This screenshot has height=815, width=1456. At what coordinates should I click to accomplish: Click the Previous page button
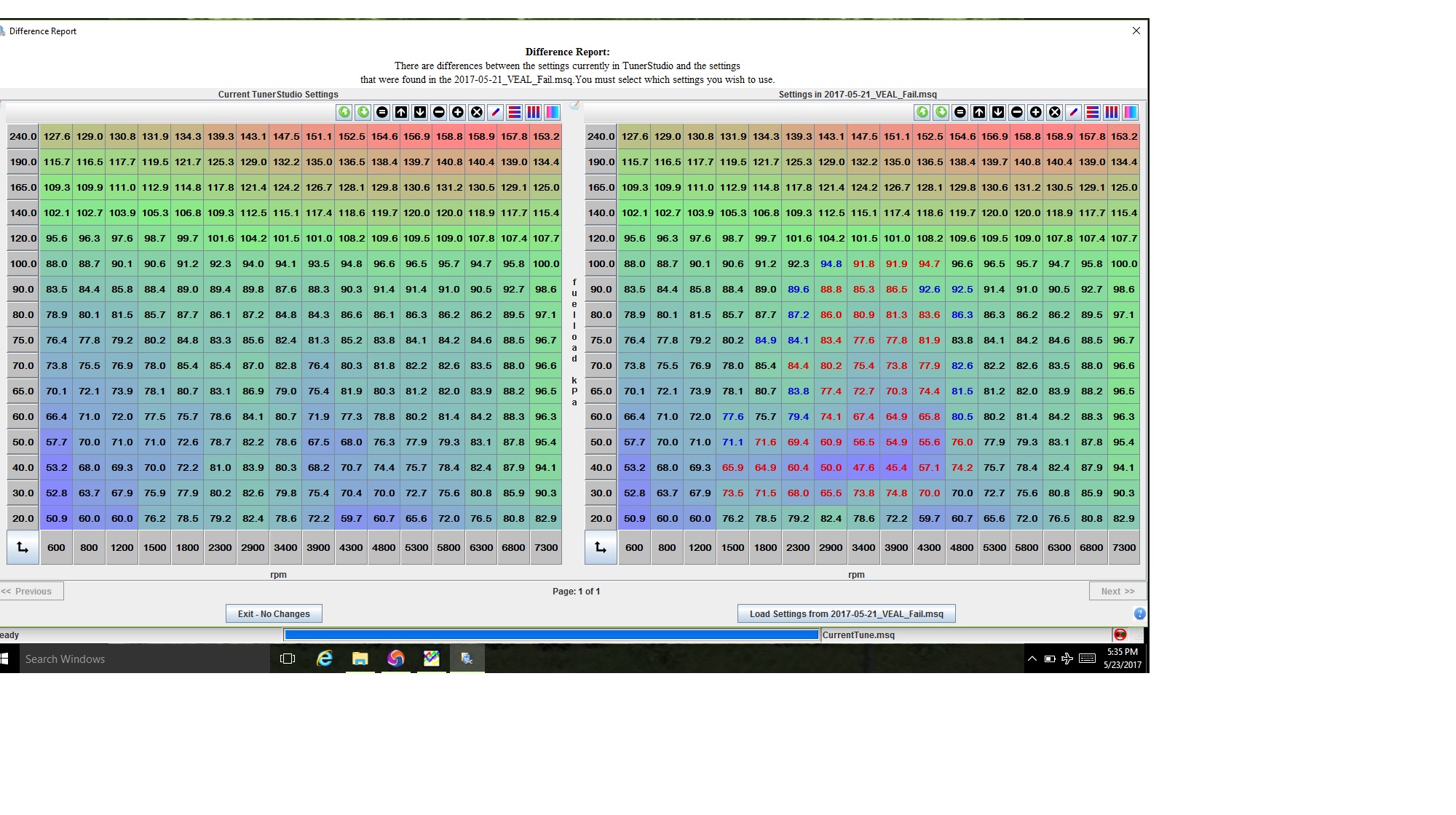point(31,591)
